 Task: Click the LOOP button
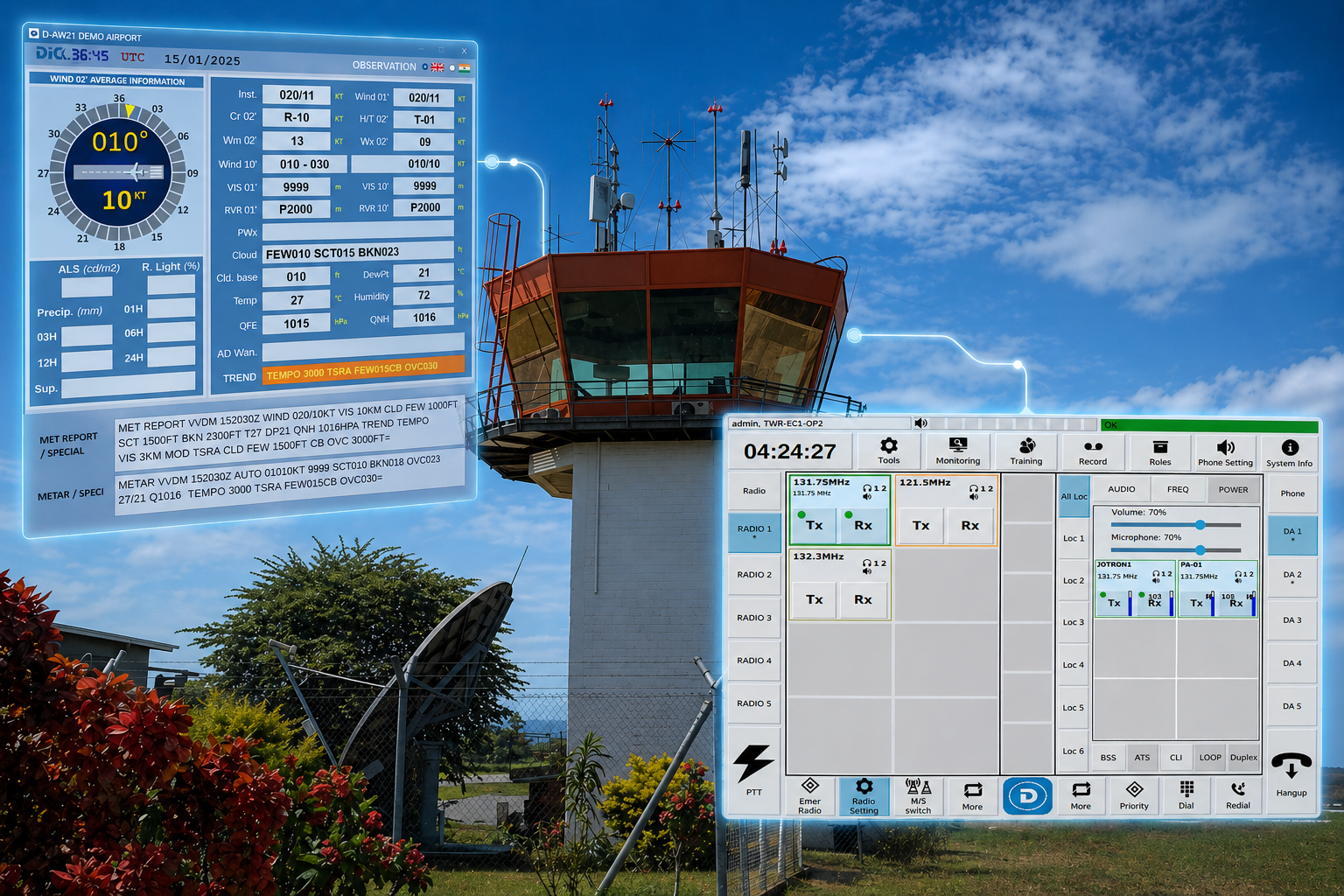click(x=1210, y=758)
